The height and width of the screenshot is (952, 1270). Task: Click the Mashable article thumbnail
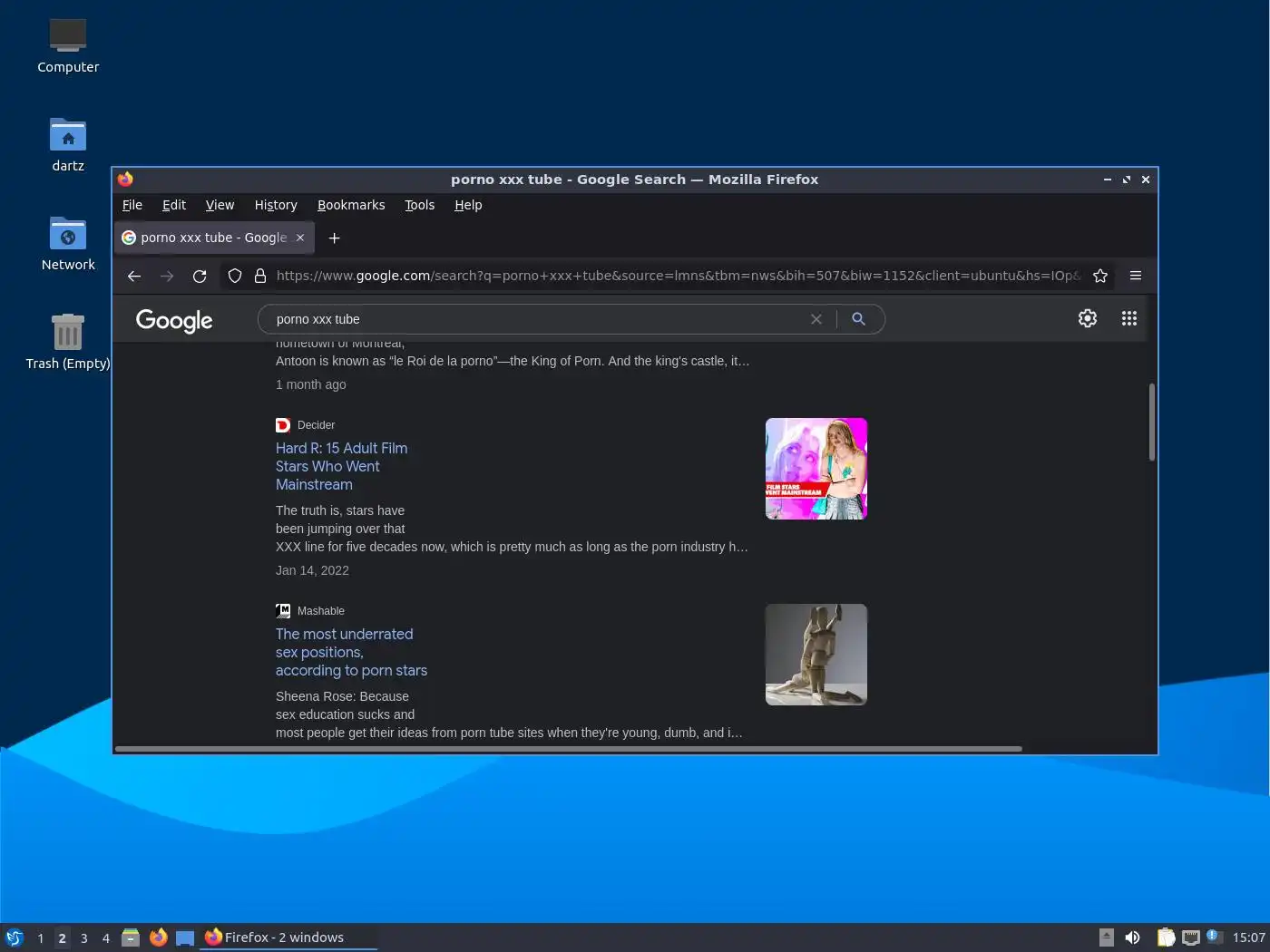pyautogui.click(x=816, y=655)
